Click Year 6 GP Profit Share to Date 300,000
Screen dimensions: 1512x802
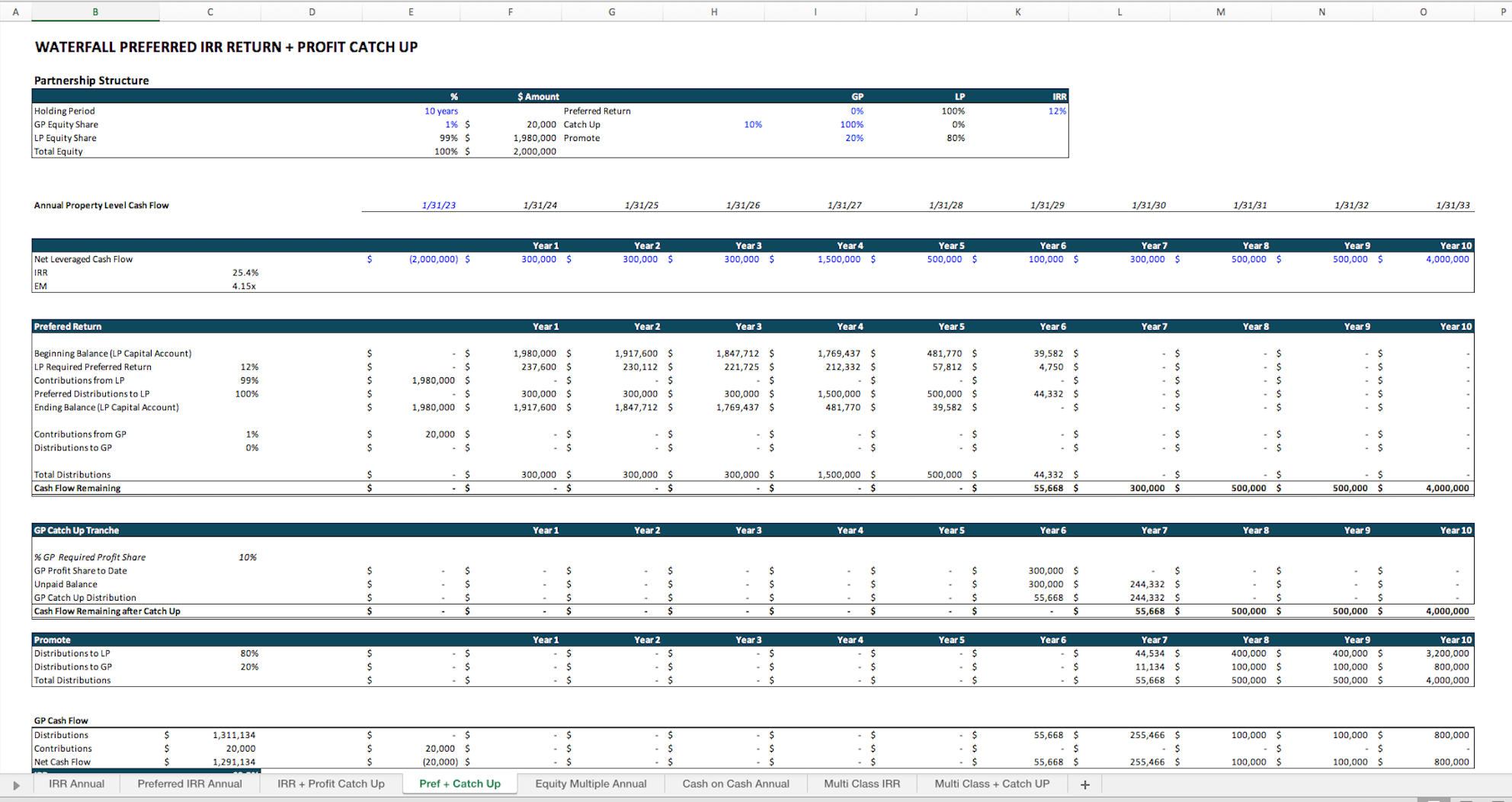pos(1046,571)
